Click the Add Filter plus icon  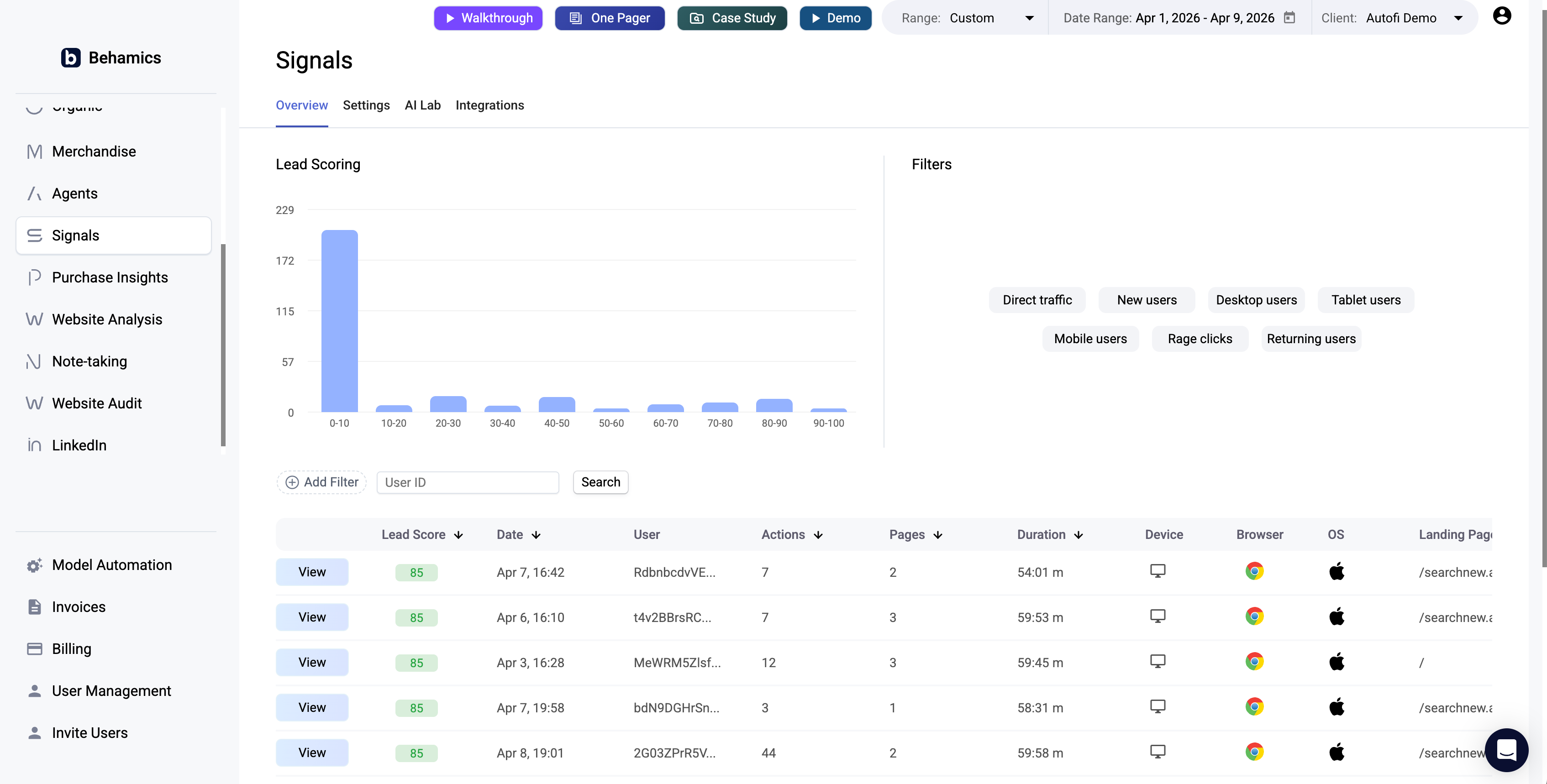tap(292, 482)
